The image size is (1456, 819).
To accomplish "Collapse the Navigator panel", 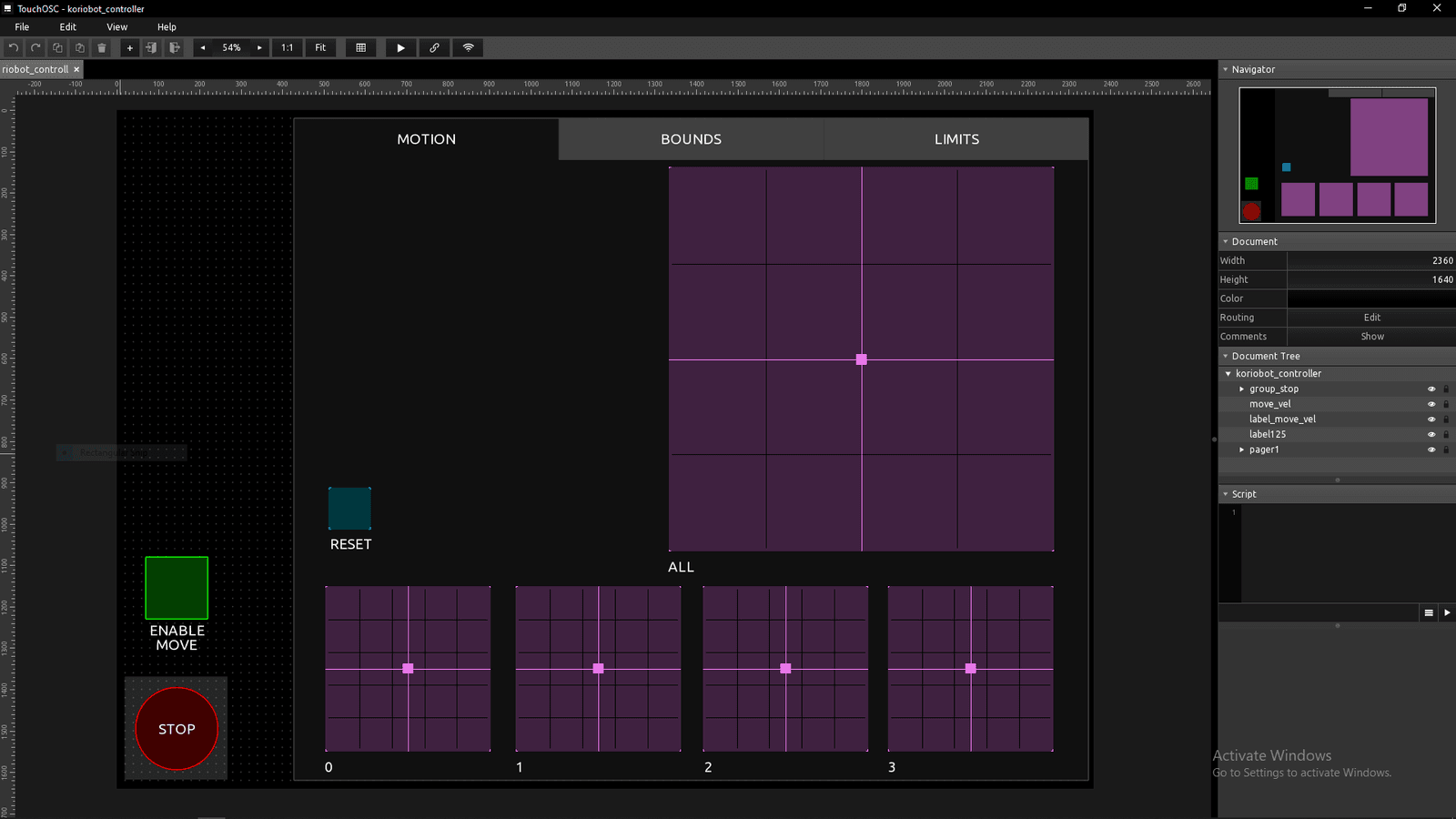I will pyautogui.click(x=1225, y=69).
